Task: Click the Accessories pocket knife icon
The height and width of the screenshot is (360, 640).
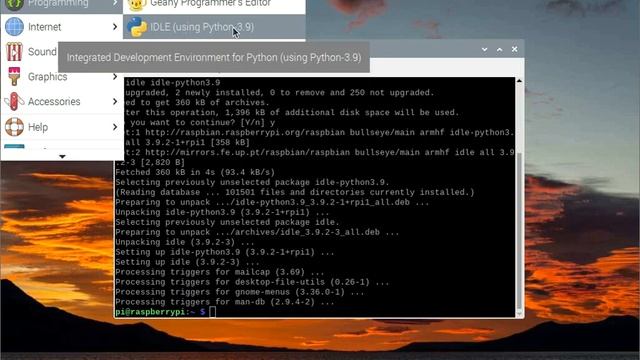Action: 14,102
